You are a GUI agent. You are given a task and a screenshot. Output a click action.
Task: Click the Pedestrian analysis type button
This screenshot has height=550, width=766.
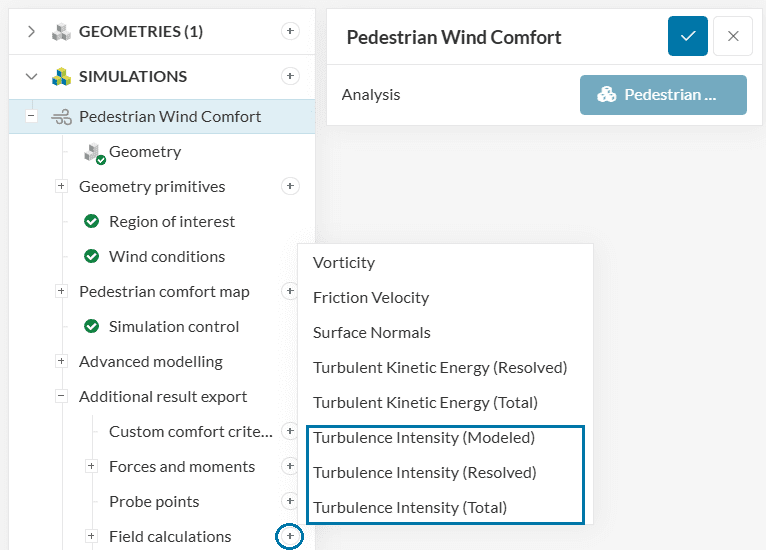pos(663,95)
